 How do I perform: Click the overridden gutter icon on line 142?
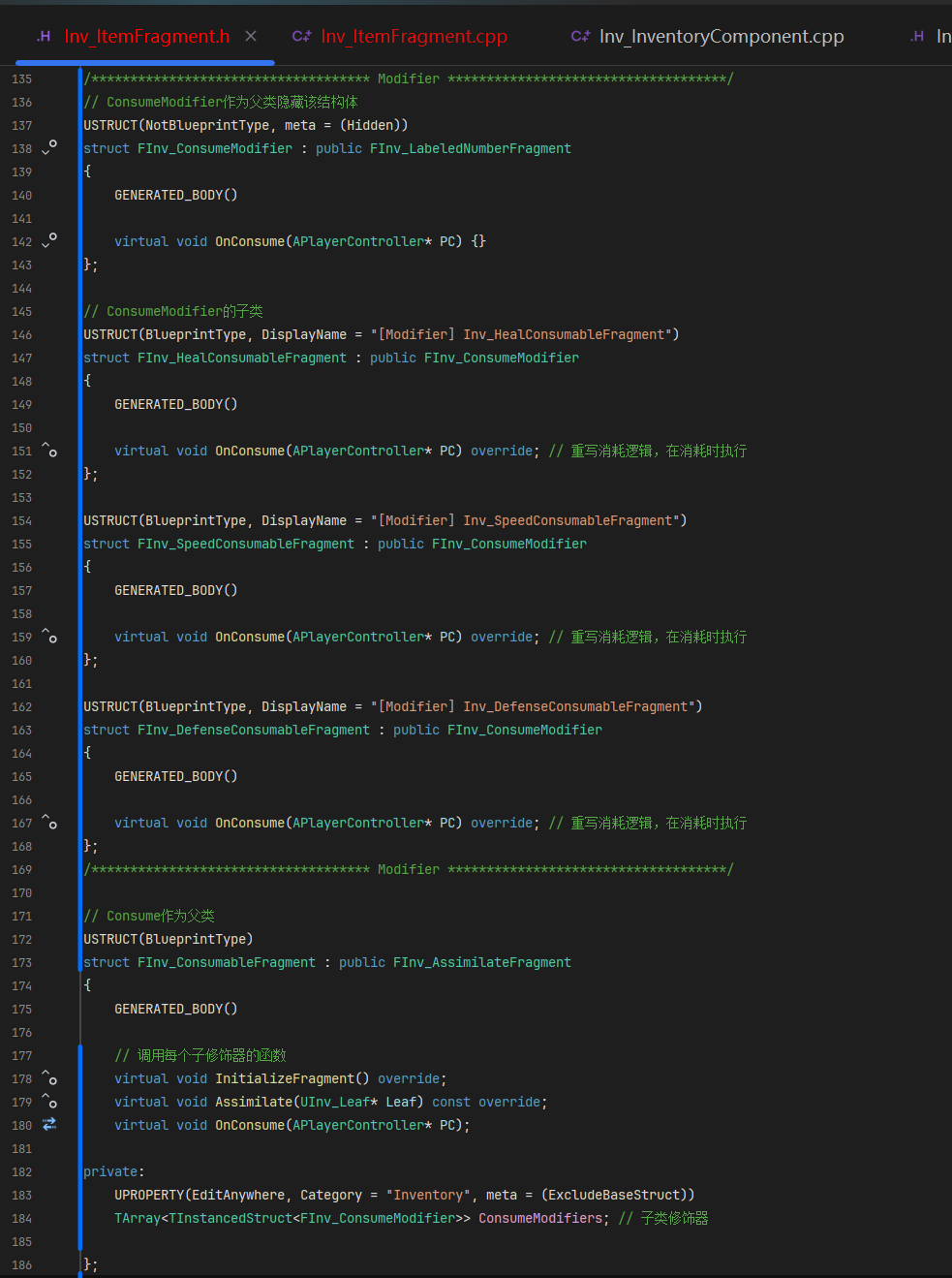pos(49,240)
